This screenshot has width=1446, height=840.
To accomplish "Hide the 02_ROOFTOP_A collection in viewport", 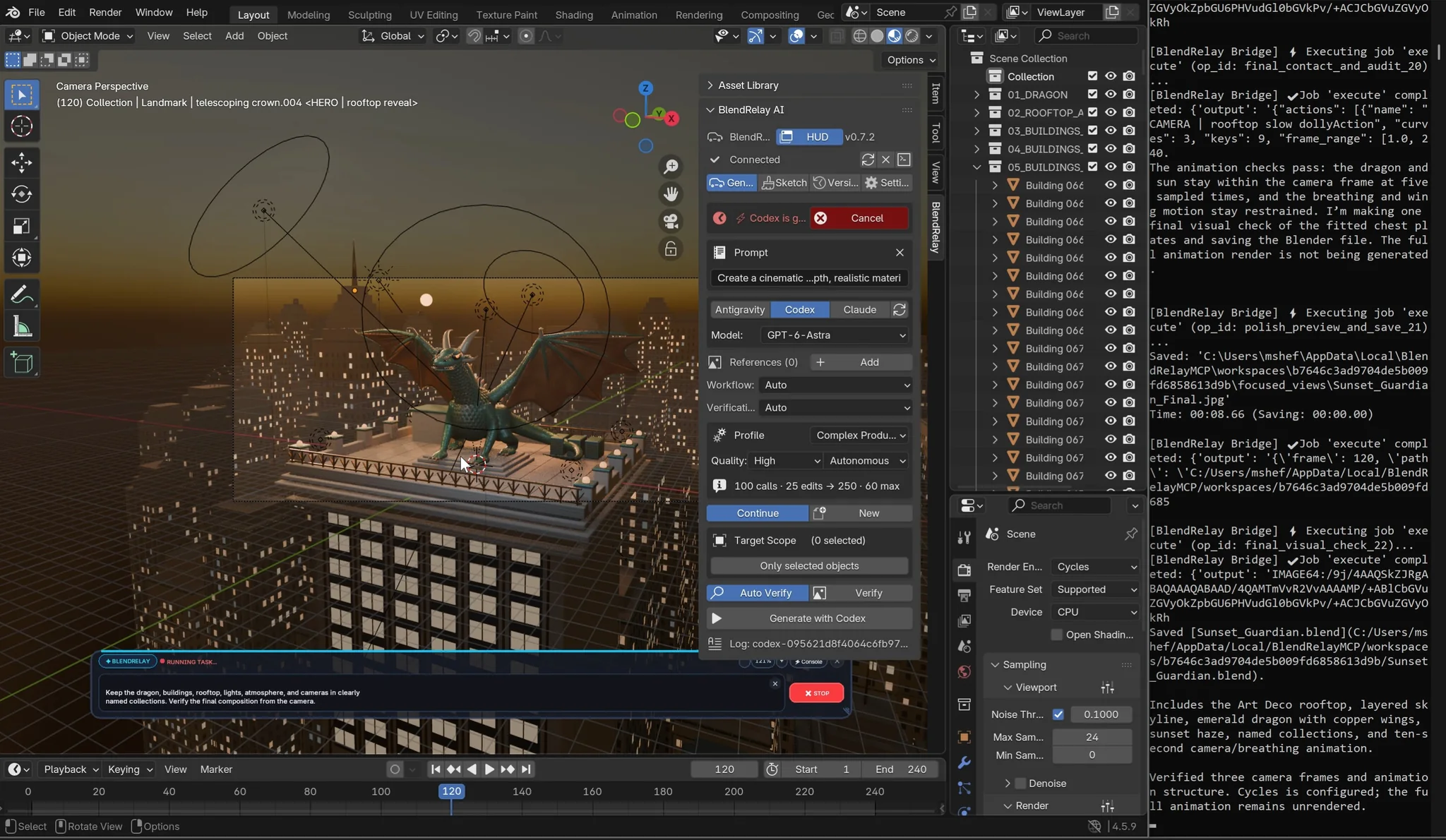I will coord(1111,112).
